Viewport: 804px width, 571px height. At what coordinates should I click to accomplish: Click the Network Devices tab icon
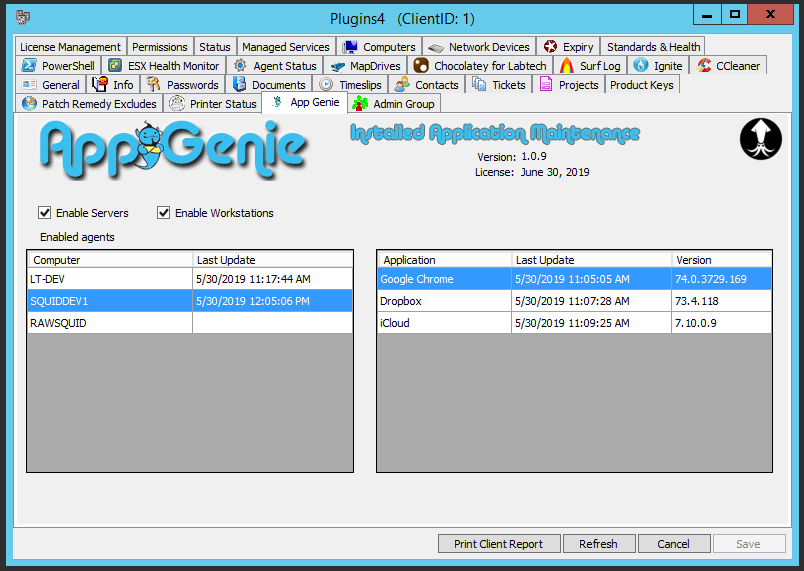pos(436,48)
